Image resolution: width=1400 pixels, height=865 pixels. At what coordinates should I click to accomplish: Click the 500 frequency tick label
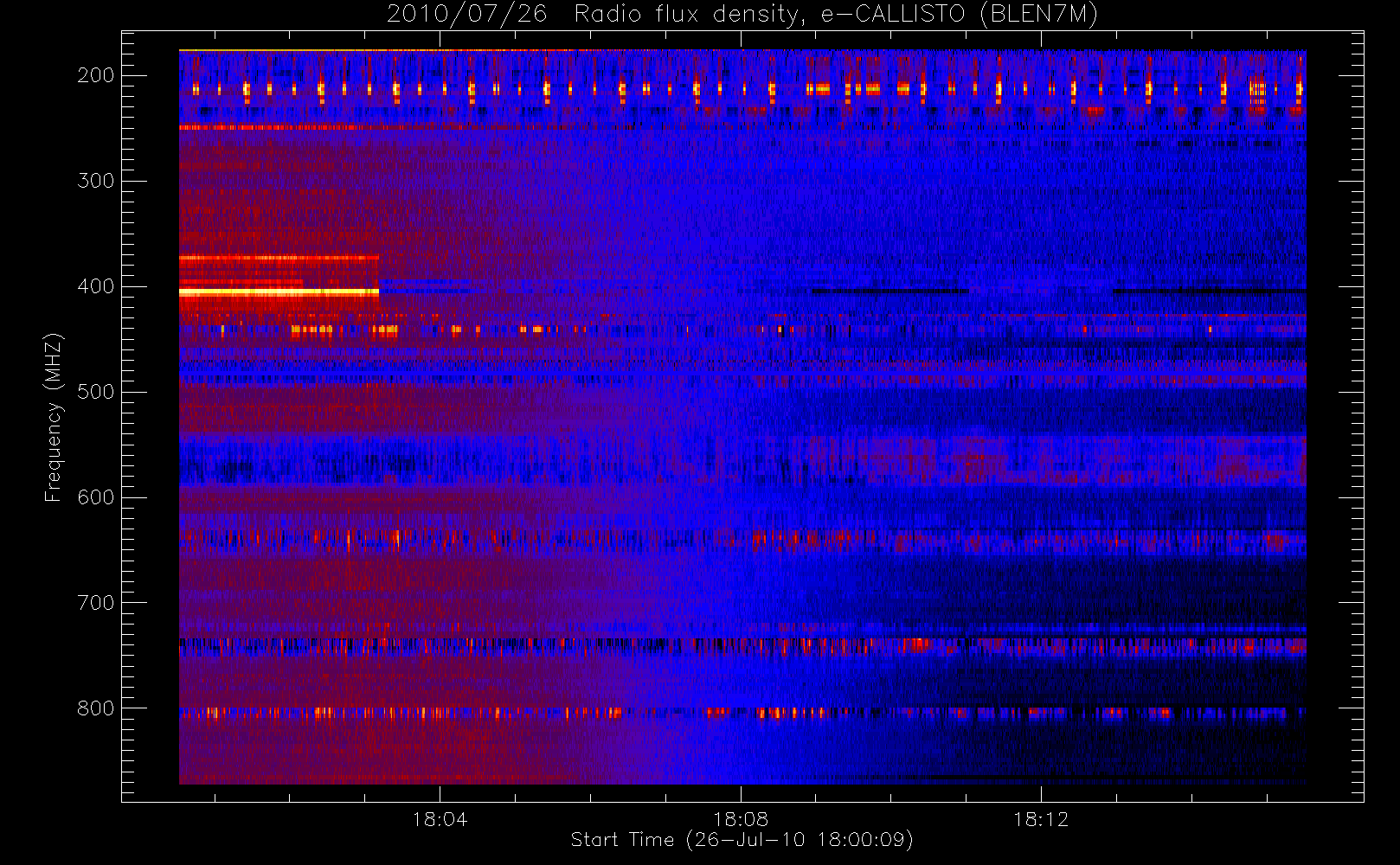click(x=96, y=392)
